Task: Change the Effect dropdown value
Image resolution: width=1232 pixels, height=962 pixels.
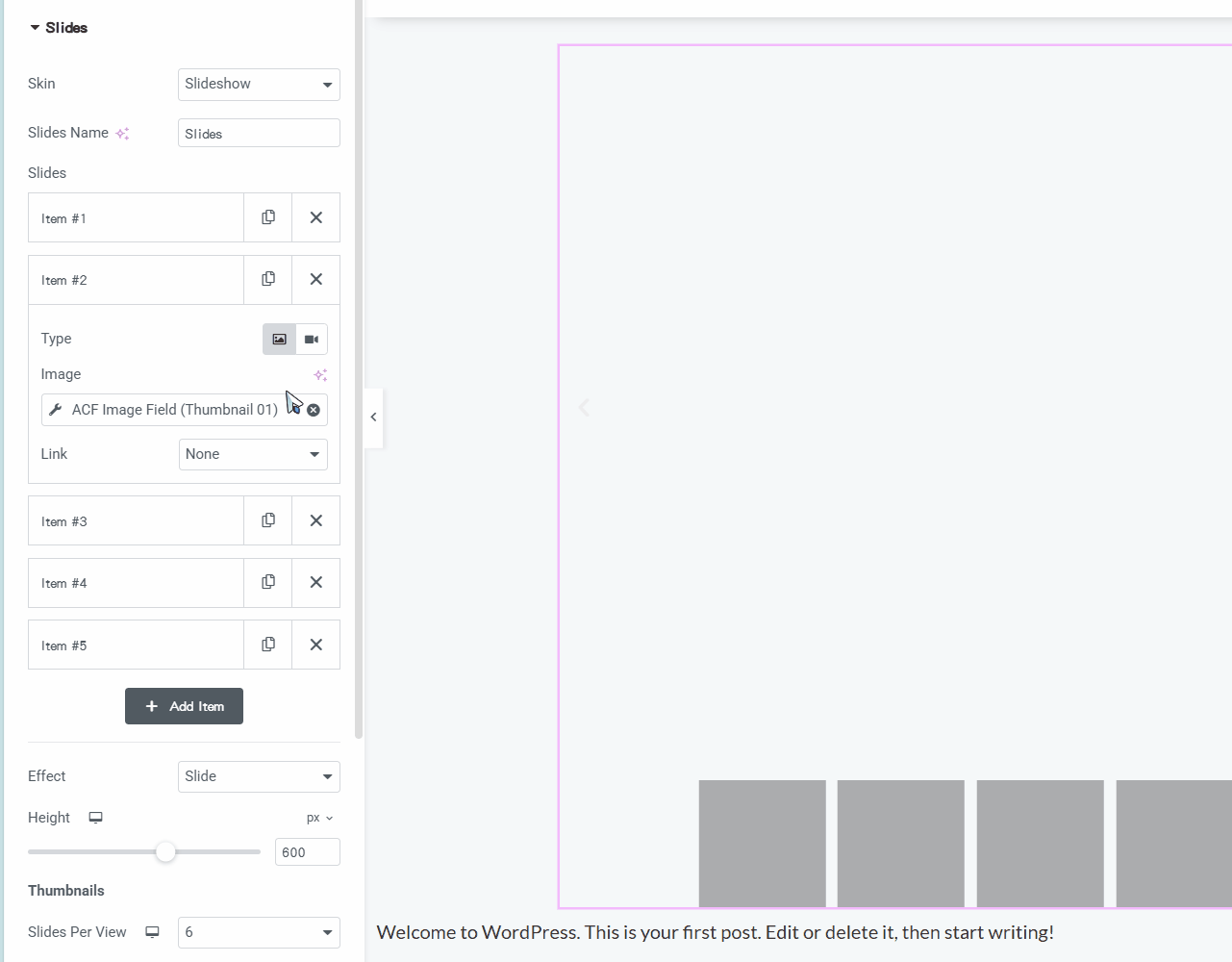Action: [x=259, y=776]
